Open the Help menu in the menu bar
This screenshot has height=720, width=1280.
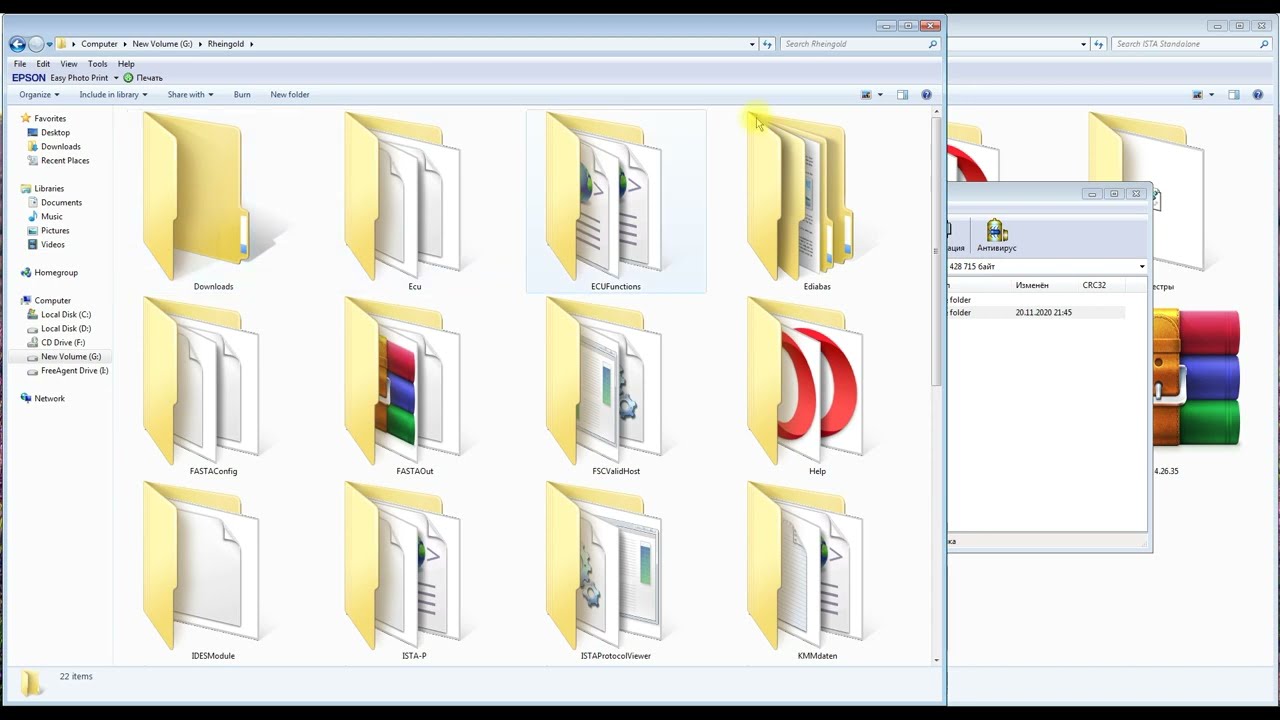126,64
